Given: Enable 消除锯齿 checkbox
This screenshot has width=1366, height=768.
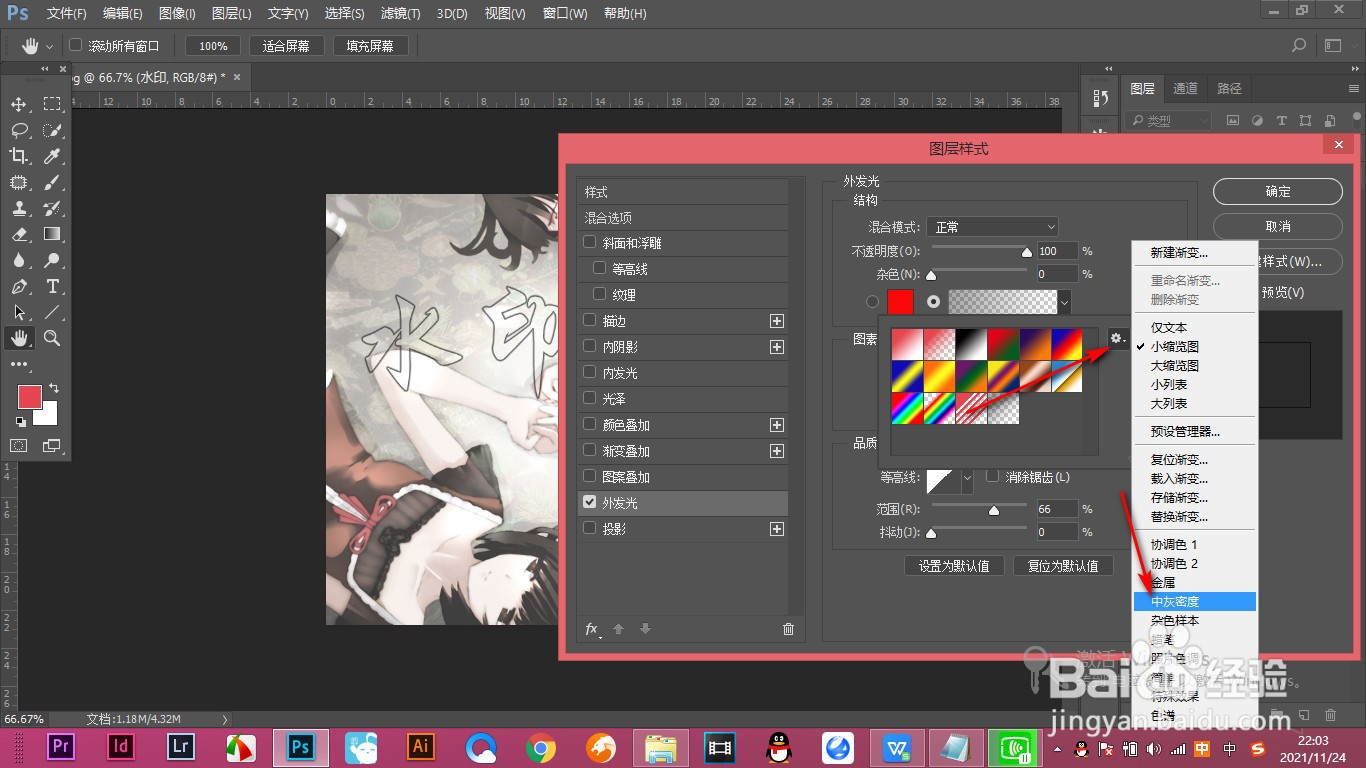Looking at the screenshot, I should click(993, 477).
